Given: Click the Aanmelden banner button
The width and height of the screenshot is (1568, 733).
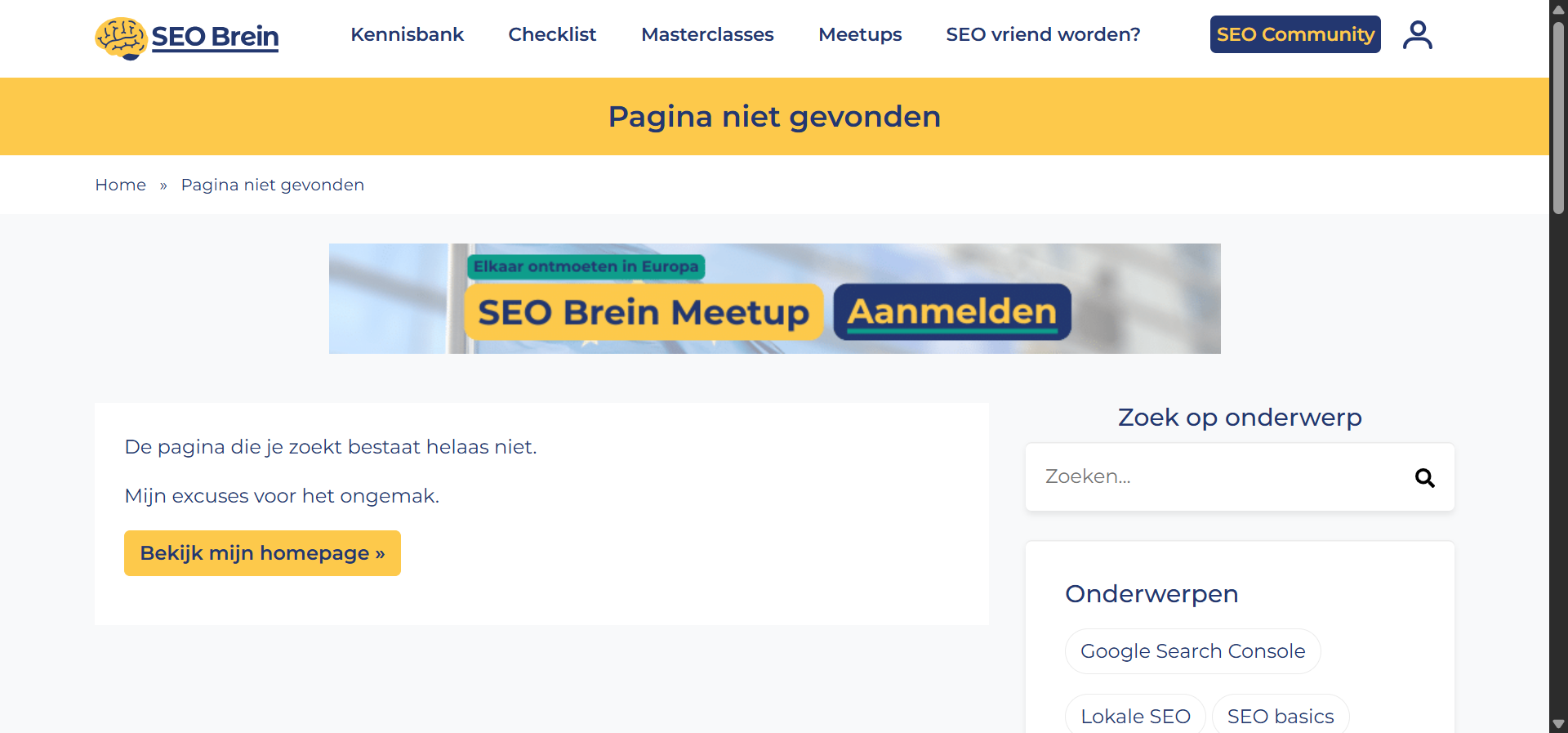Looking at the screenshot, I should pos(951,311).
